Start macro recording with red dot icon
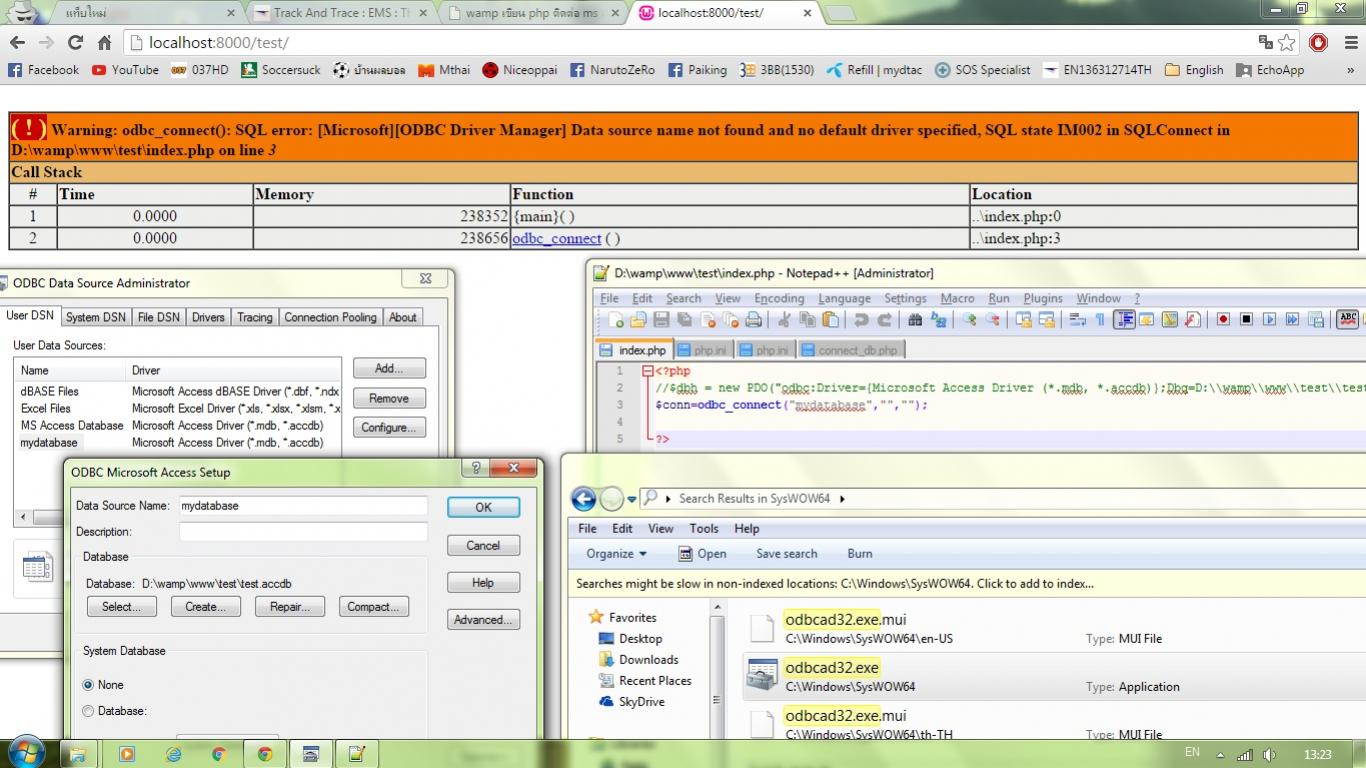Viewport: 1366px width, 768px height. pos(1223,320)
